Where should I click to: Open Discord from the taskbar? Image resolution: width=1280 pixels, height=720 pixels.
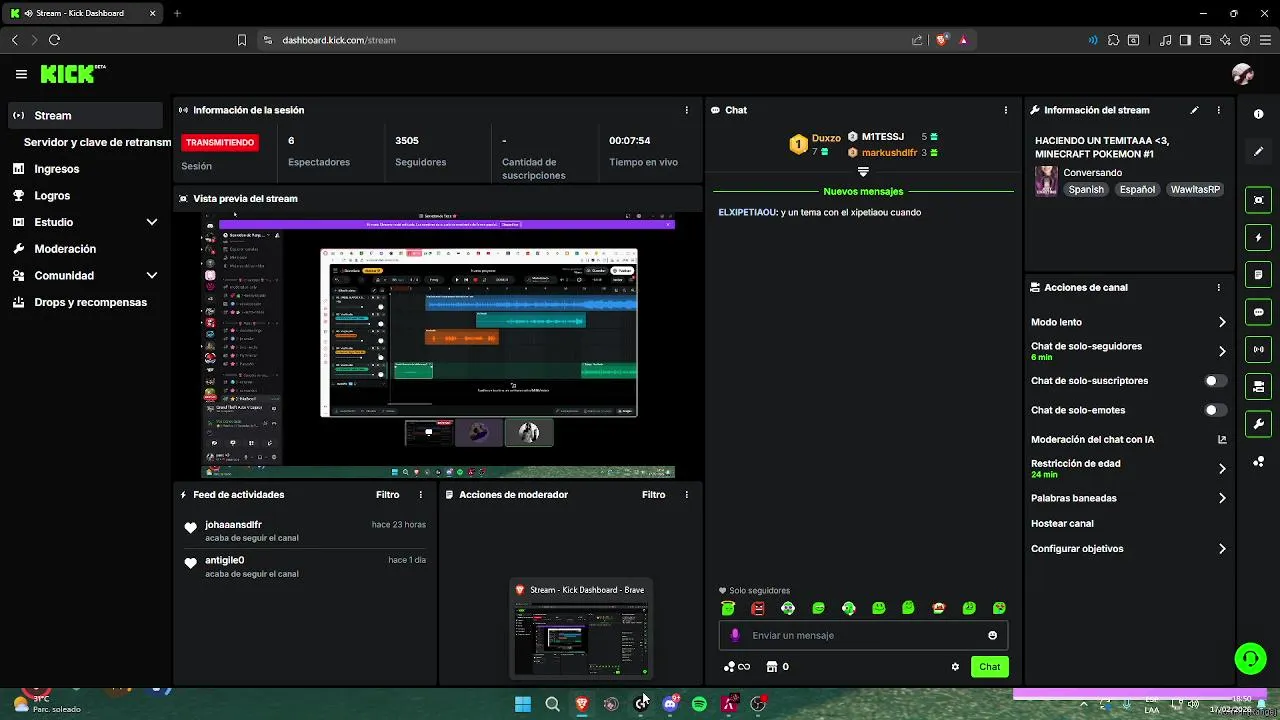click(670, 704)
